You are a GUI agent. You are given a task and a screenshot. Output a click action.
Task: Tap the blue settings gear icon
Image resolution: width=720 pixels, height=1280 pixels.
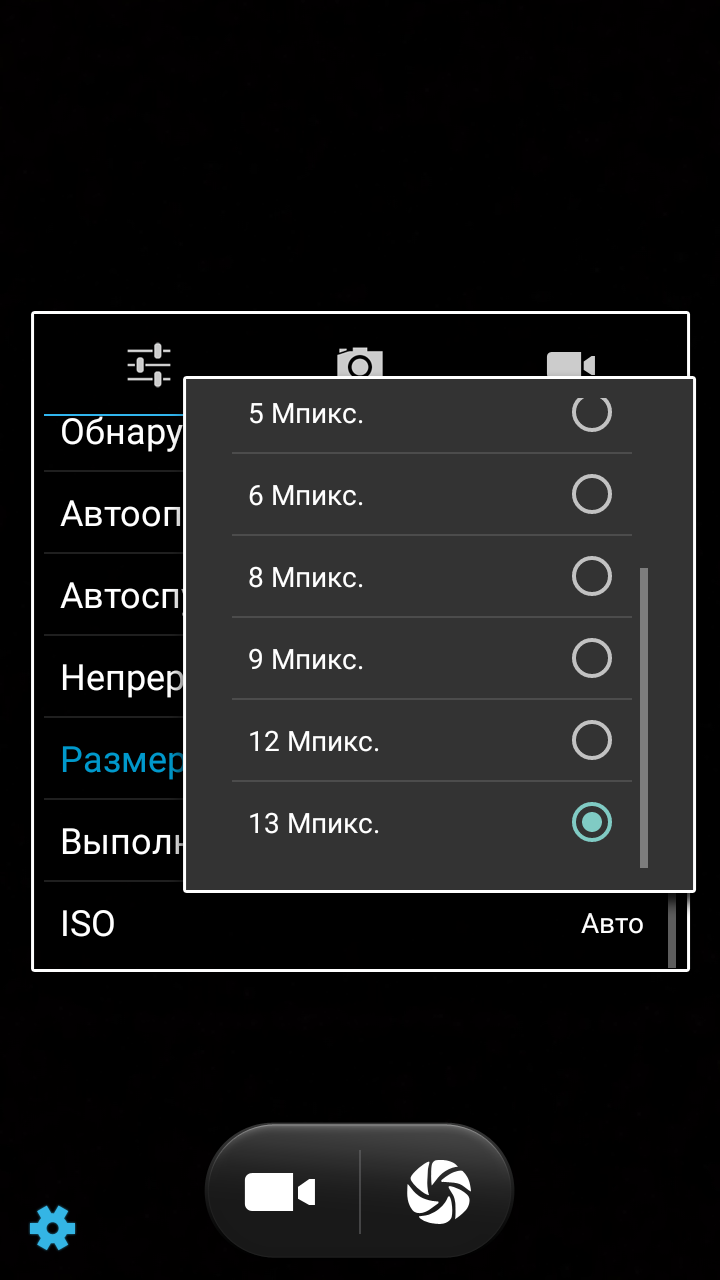click(52, 1227)
